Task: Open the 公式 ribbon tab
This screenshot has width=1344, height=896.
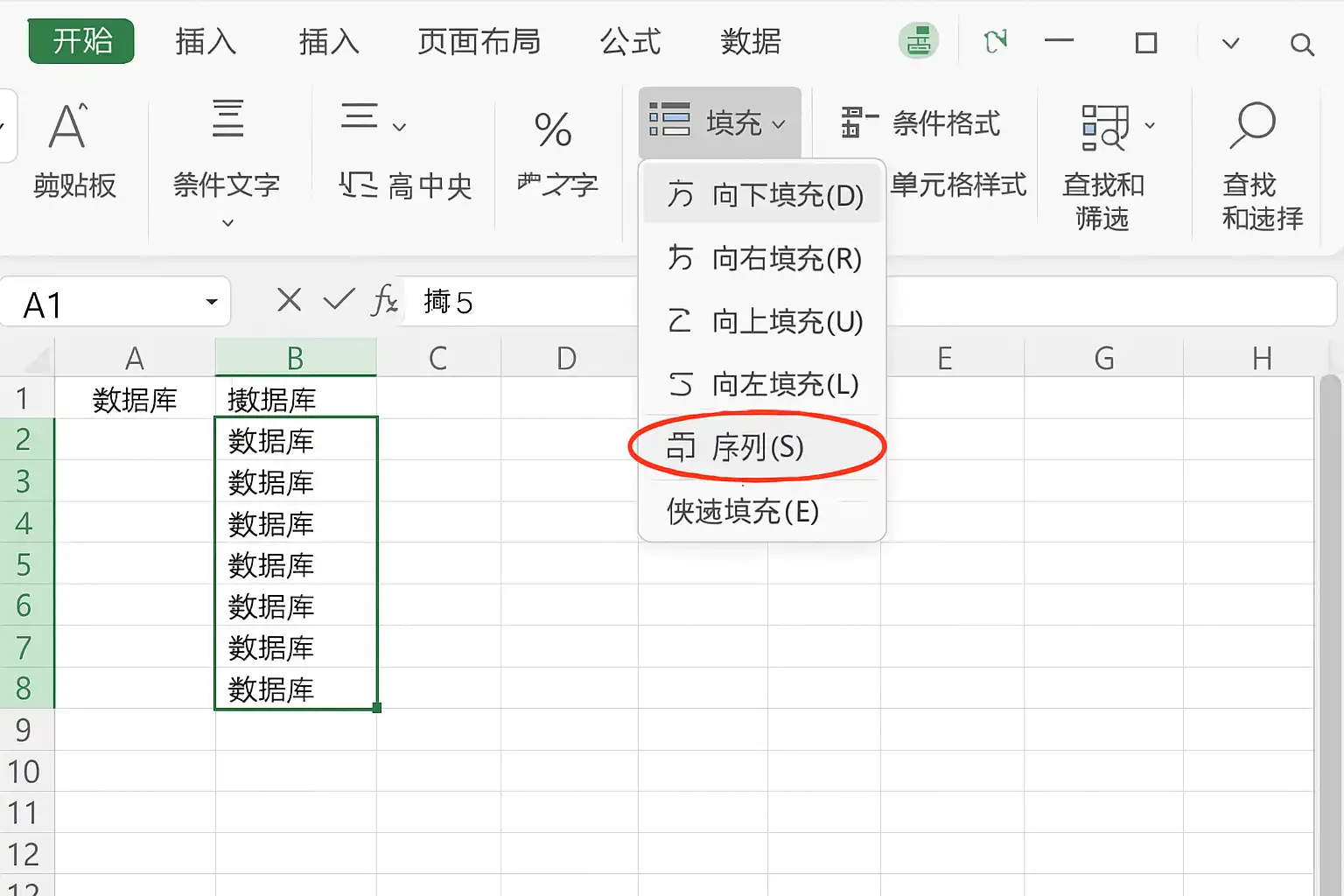Action: click(x=630, y=41)
